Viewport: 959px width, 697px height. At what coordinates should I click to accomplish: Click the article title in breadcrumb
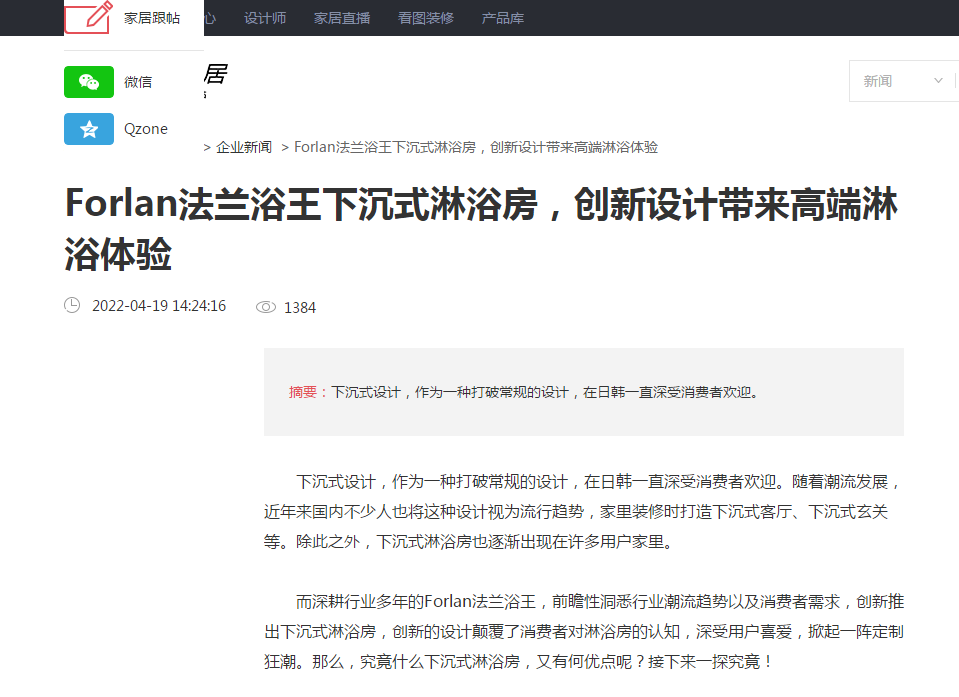tap(476, 147)
